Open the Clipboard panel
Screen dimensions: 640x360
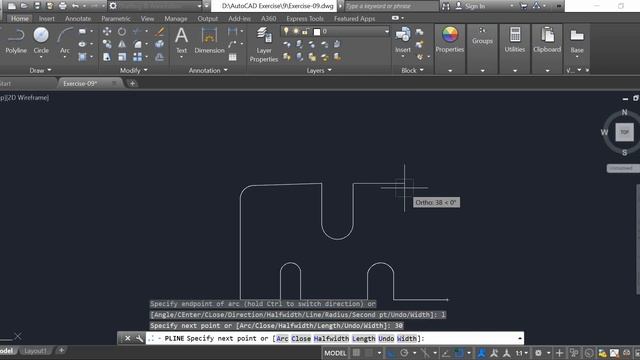[547, 40]
